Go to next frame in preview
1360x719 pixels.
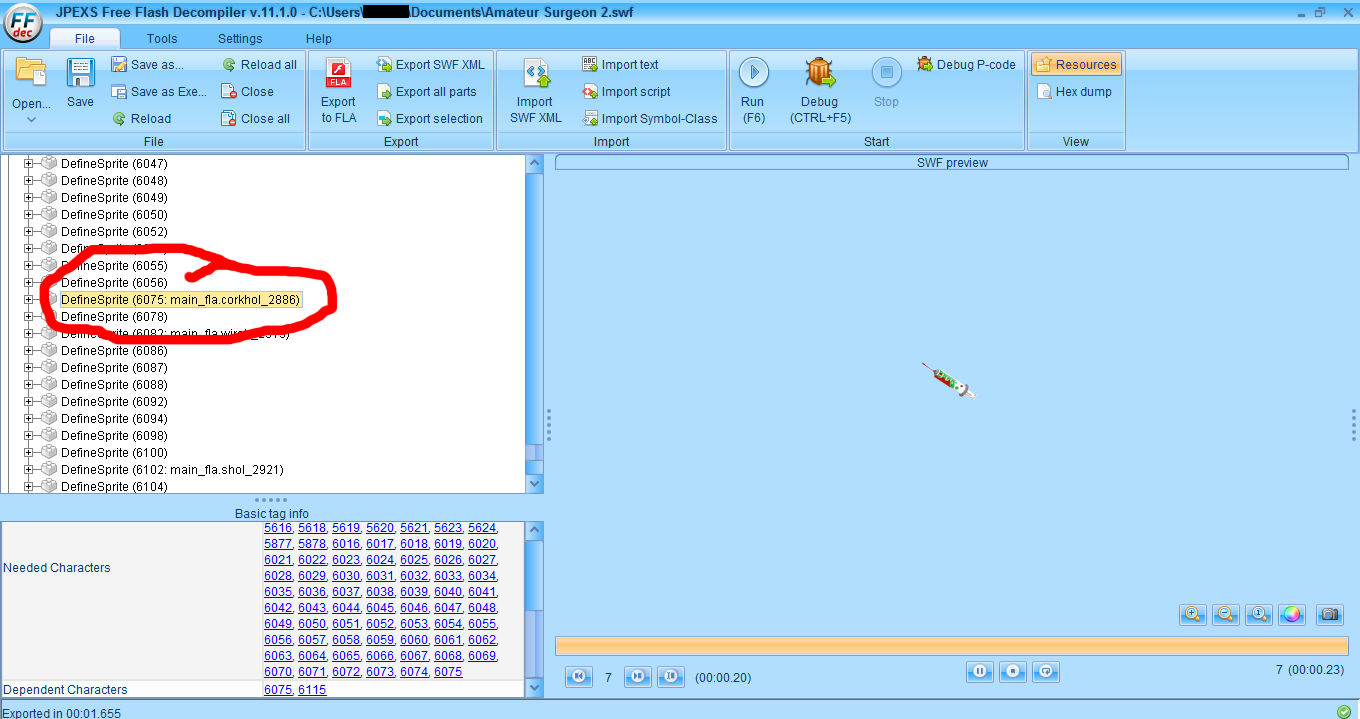[637, 677]
